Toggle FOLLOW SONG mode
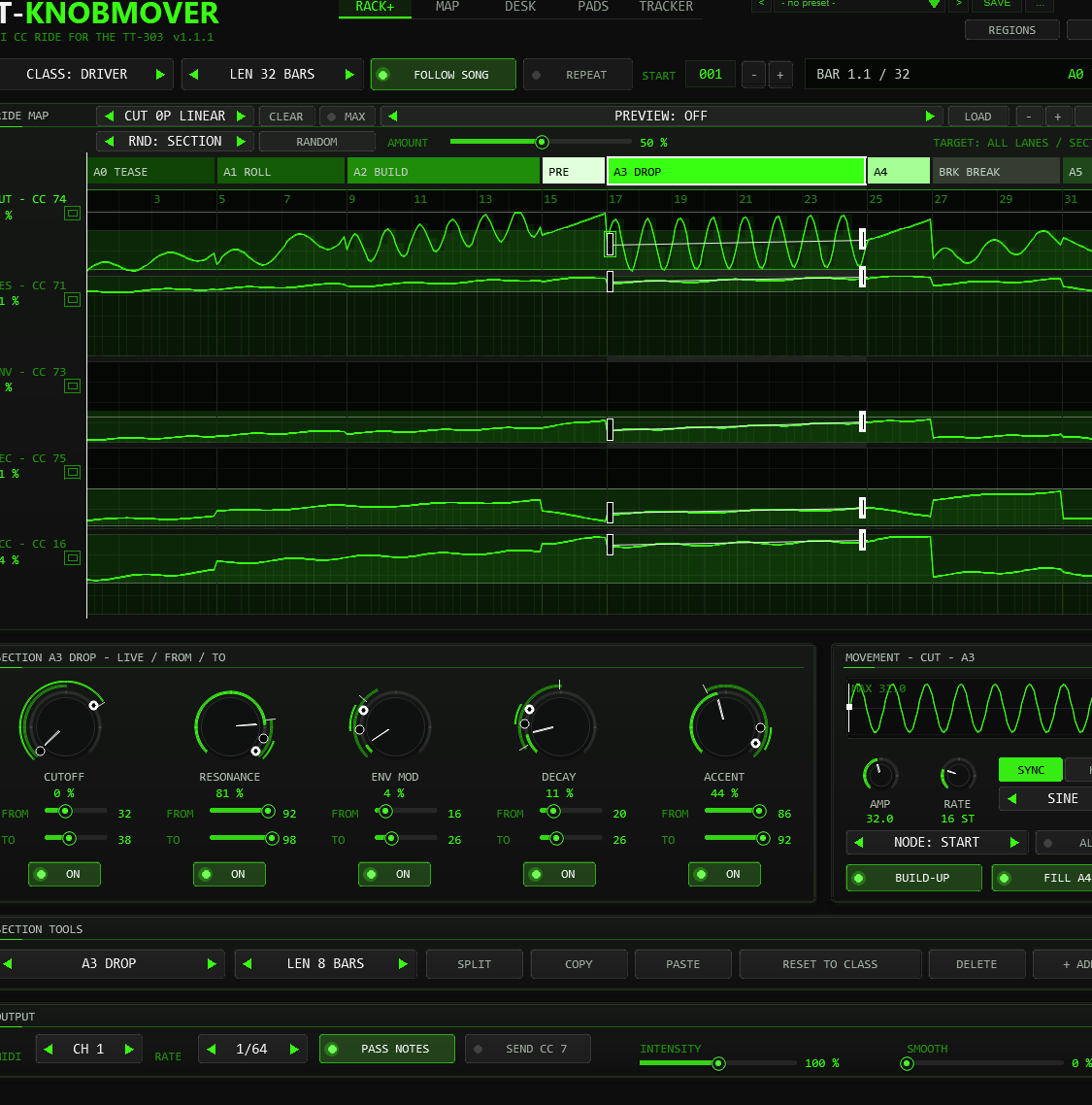 click(x=444, y=75)
